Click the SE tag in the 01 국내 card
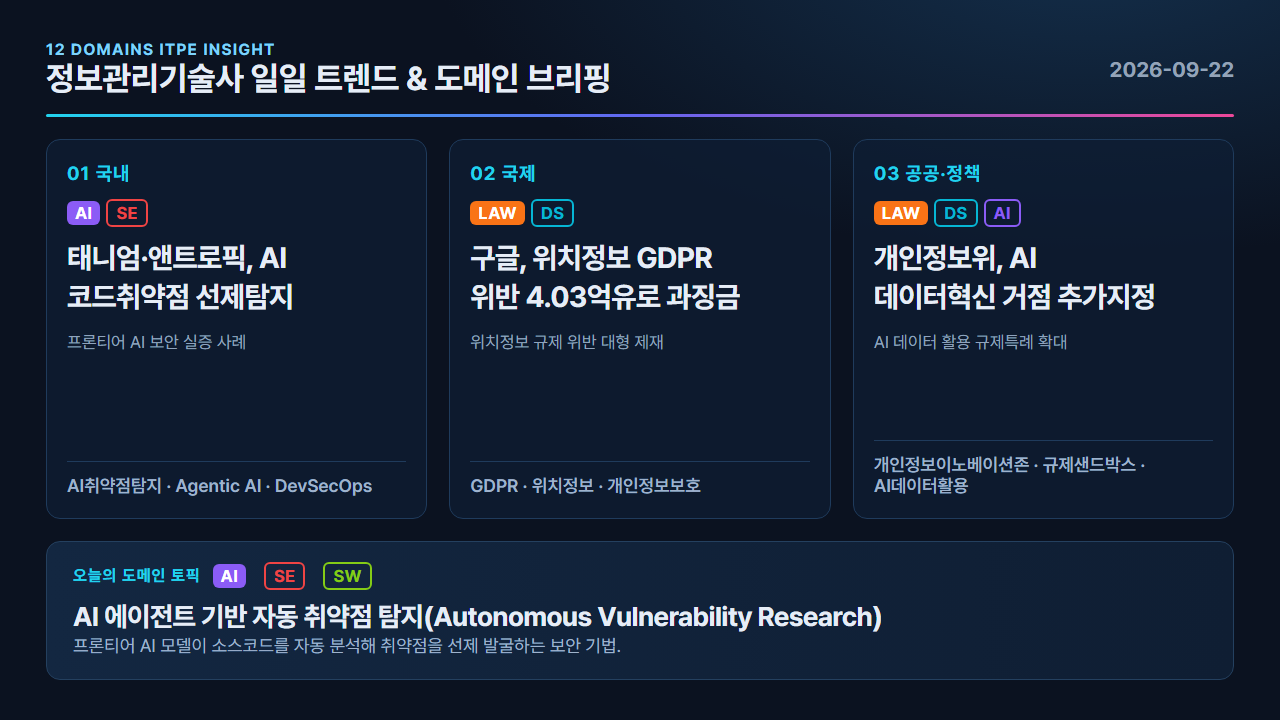Viewport: 1280px width, 720px height. click(x=127, y=213)
